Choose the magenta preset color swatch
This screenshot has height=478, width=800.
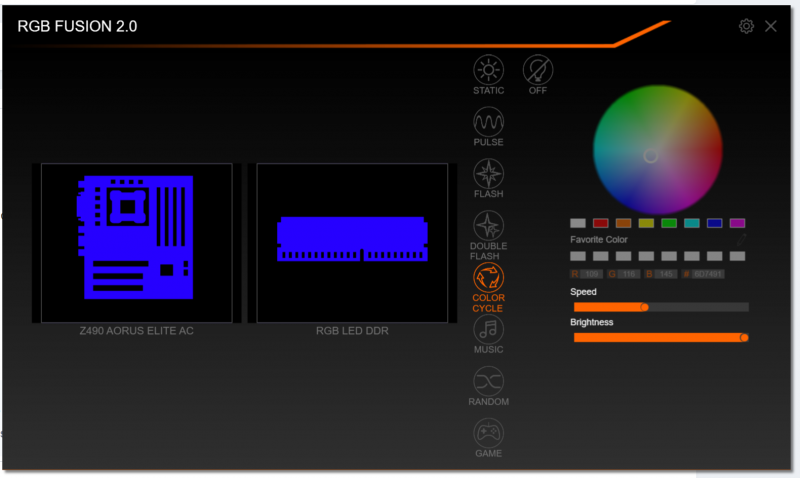pos(738,223)
